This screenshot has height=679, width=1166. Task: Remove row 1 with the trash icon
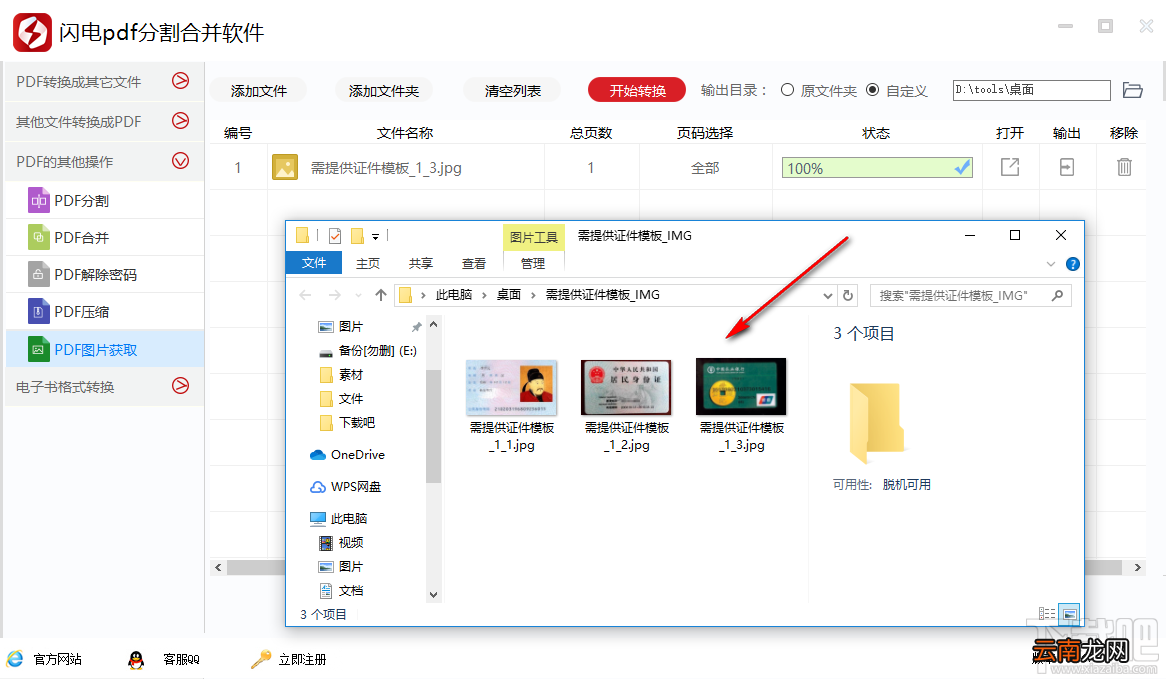[1124, 167]
